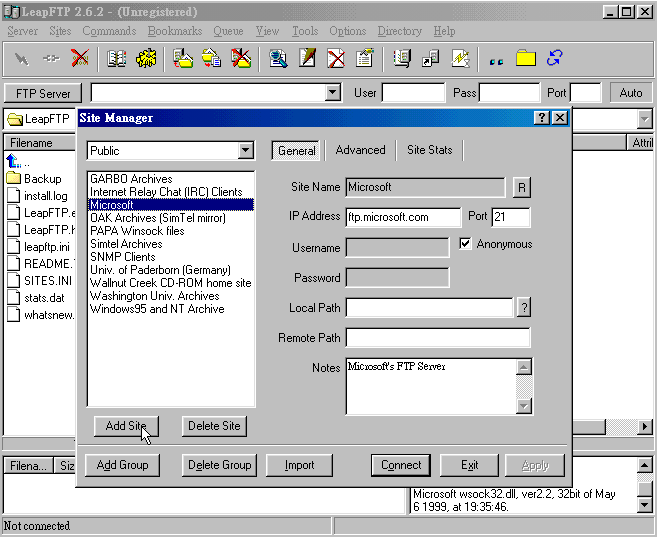
Task: Click the Connect arrow icon in the toolbar
Action: point(21,59)
